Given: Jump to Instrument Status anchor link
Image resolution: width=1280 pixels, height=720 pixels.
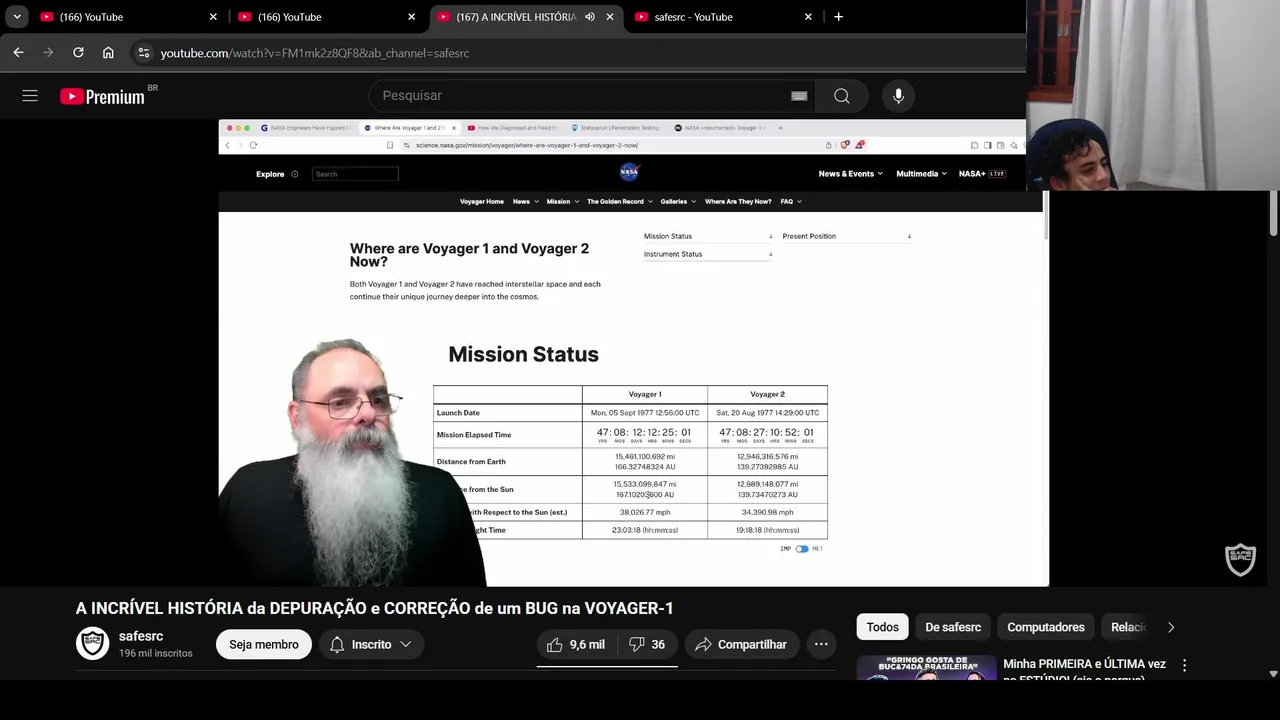Looking at the screenshot, I should 708,254.
